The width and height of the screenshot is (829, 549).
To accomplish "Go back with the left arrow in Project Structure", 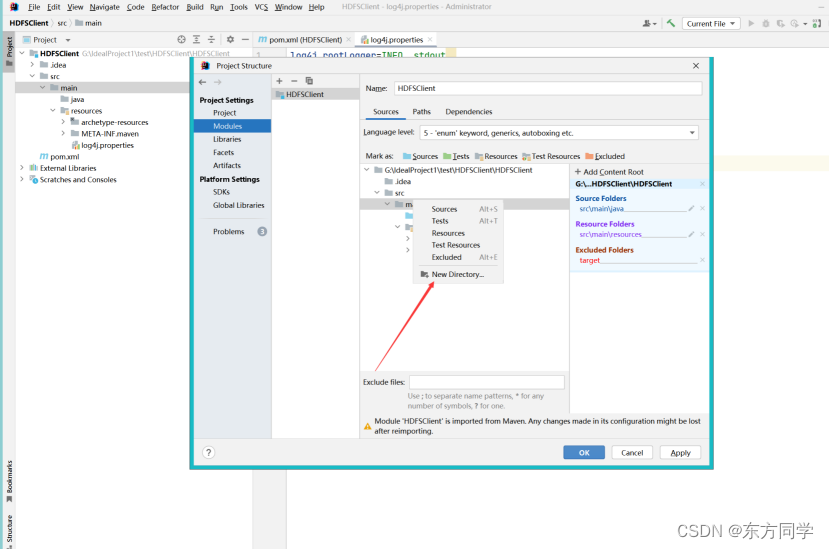I will [x=202, y=82].
